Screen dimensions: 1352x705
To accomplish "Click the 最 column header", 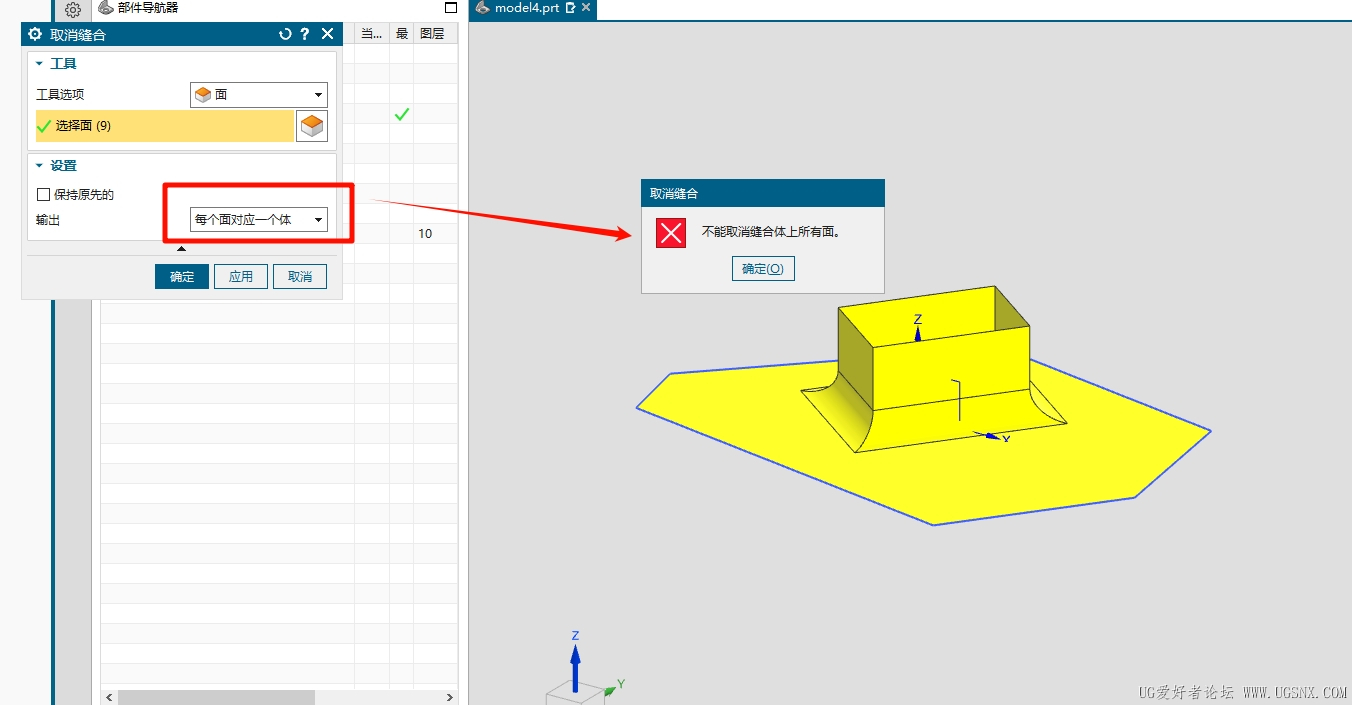I will coord(401,33).
